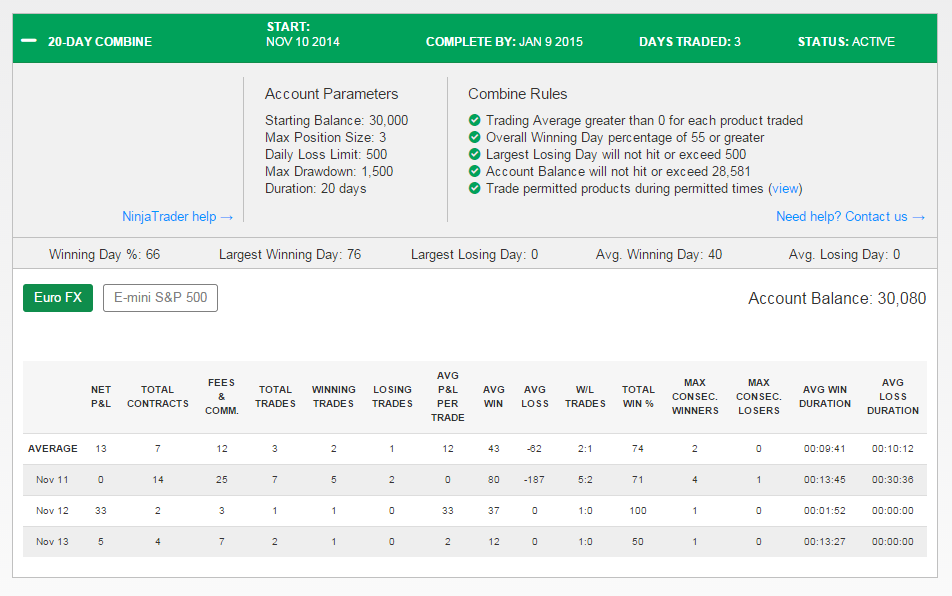This screenshot has height=596, width=952.
Task: Click Nov 11 avg loss duration 00:30:36
Action: pos(892,479)
